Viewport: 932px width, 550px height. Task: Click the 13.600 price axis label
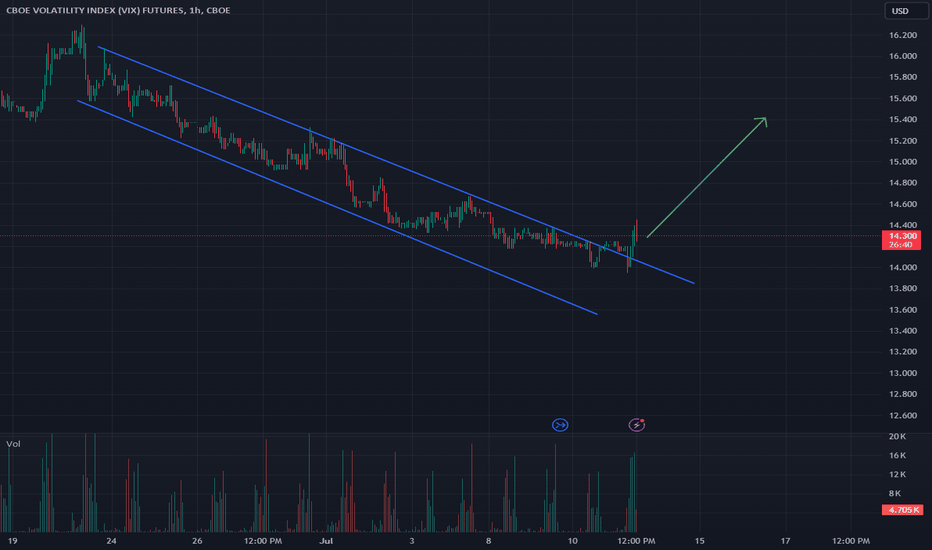point(902,310)
